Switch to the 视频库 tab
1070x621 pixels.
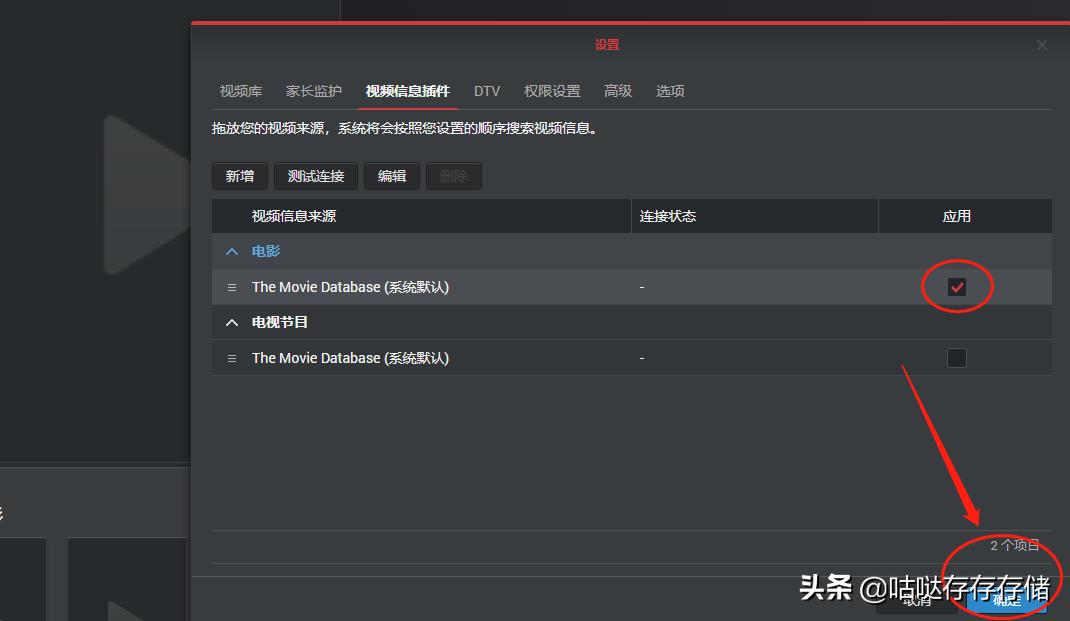239,91
